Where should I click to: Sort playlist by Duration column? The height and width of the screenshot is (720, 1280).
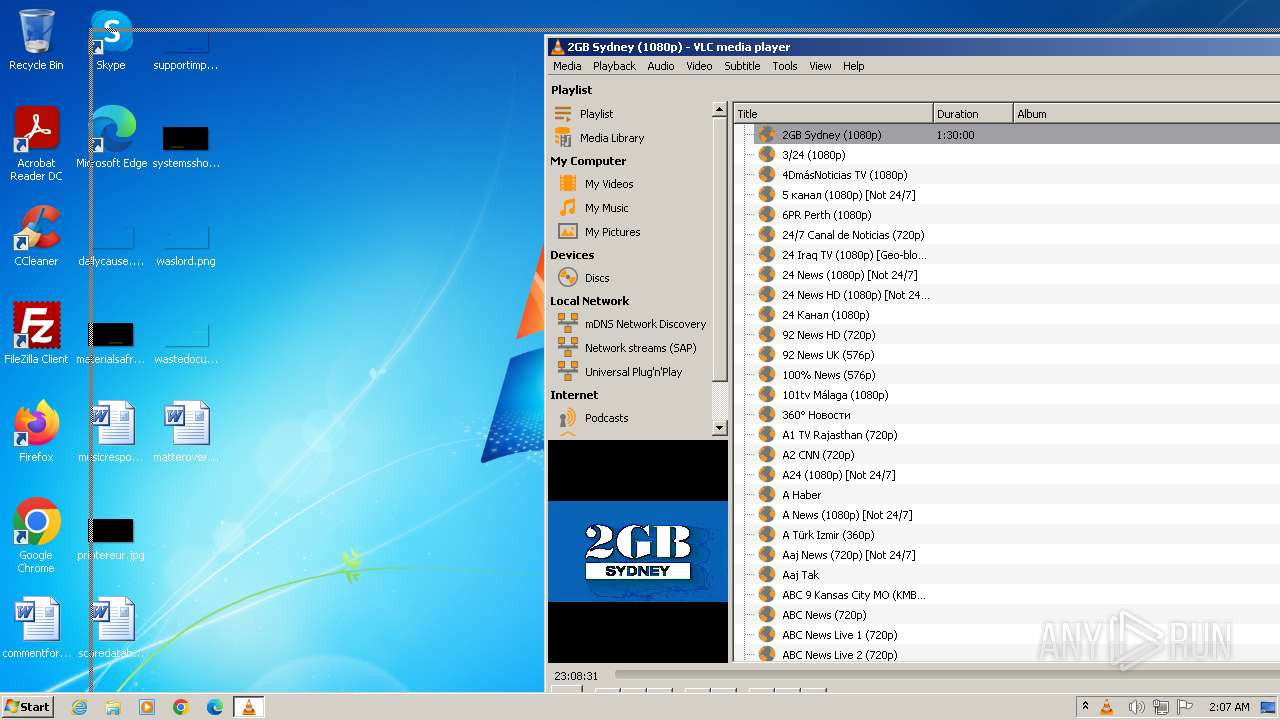click(x=973, y=114)
